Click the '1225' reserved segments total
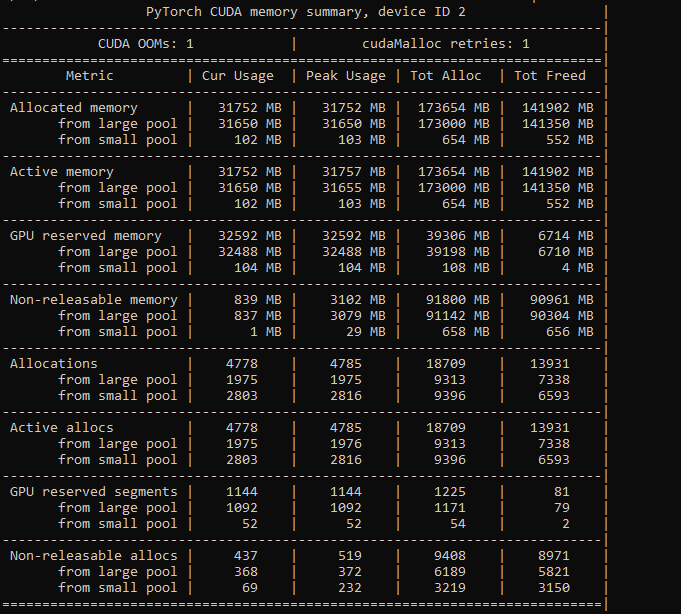This screenshot has height=614, width=681. 450,492
